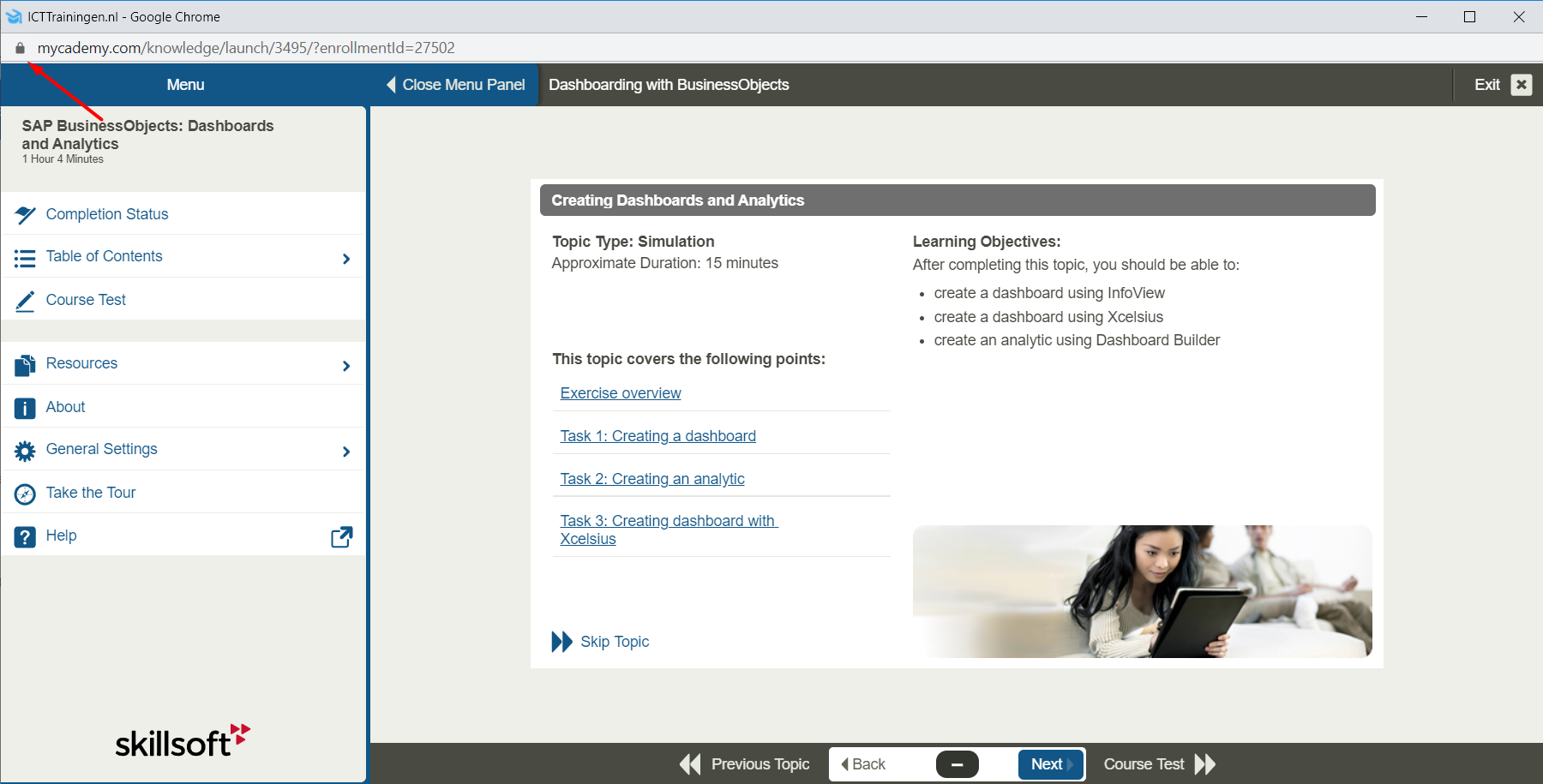Open Table of Contents menu item
Image resolution: width=1543 pixels, height=784 pixels.
tap(183, 256)
